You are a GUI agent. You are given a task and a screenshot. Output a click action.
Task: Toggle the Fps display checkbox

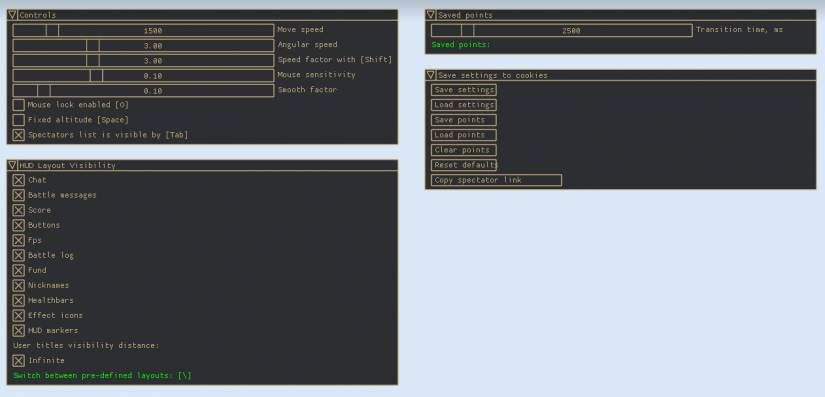[18, 240]
